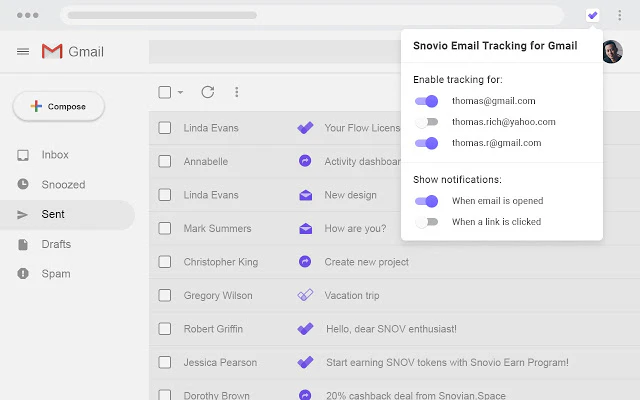Screen dimensions: 640x400
Task: Expand the select-all dropdown arrow
Action: click(x=180, y=92)
